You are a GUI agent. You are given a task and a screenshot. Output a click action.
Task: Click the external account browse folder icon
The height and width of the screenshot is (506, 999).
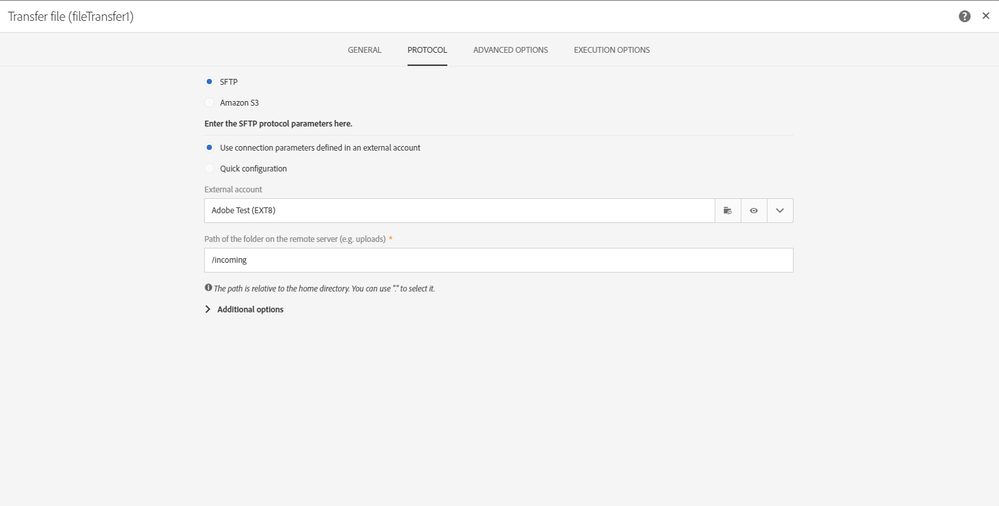click(x=728, y=211)
